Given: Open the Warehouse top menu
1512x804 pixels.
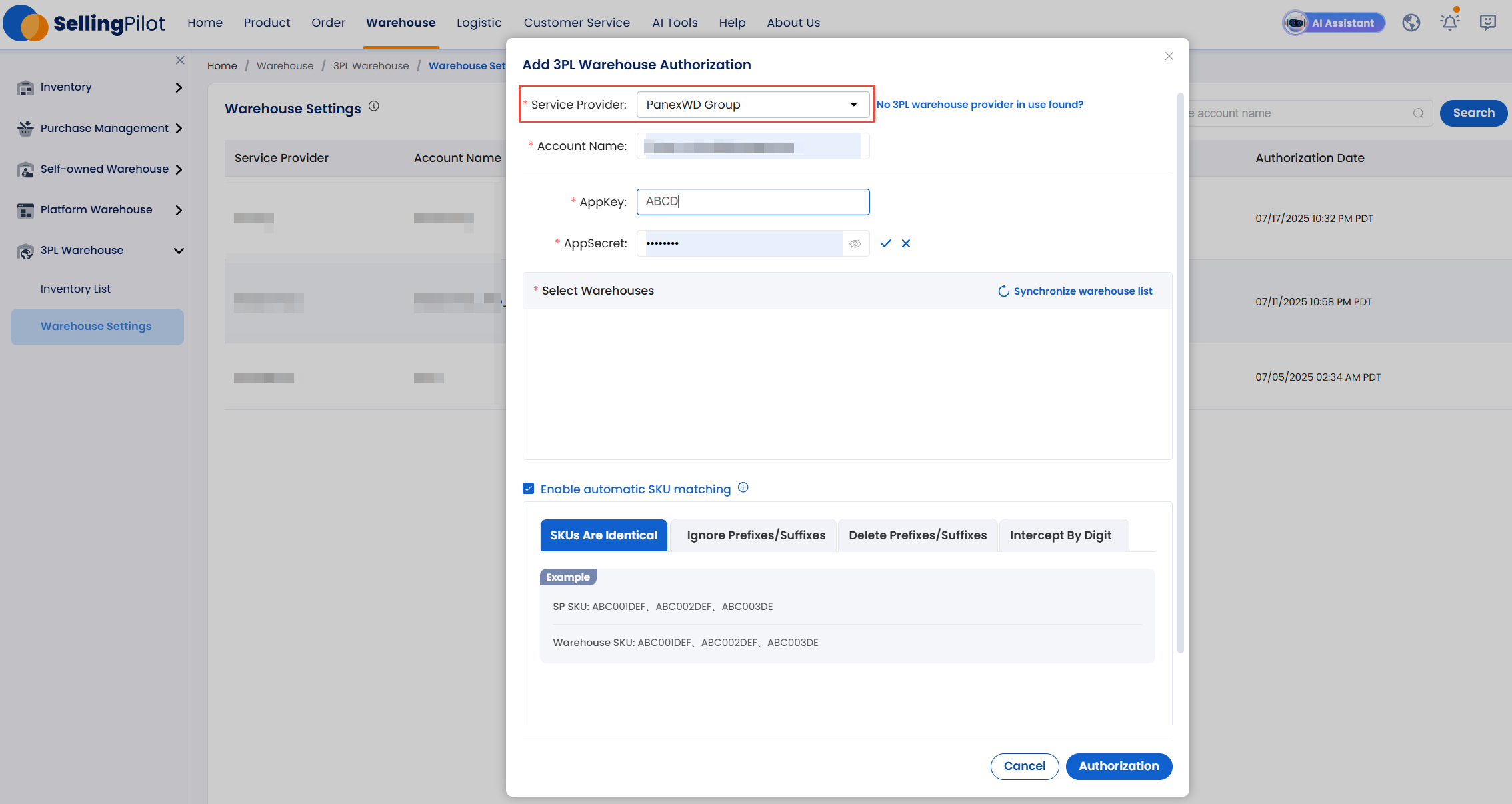Looking at the screenshot, I should point(401,23).
